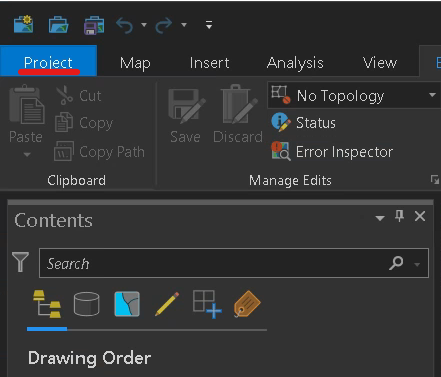Click the Undo arrow
Viewport: 441px width, 377px height.
124,25
